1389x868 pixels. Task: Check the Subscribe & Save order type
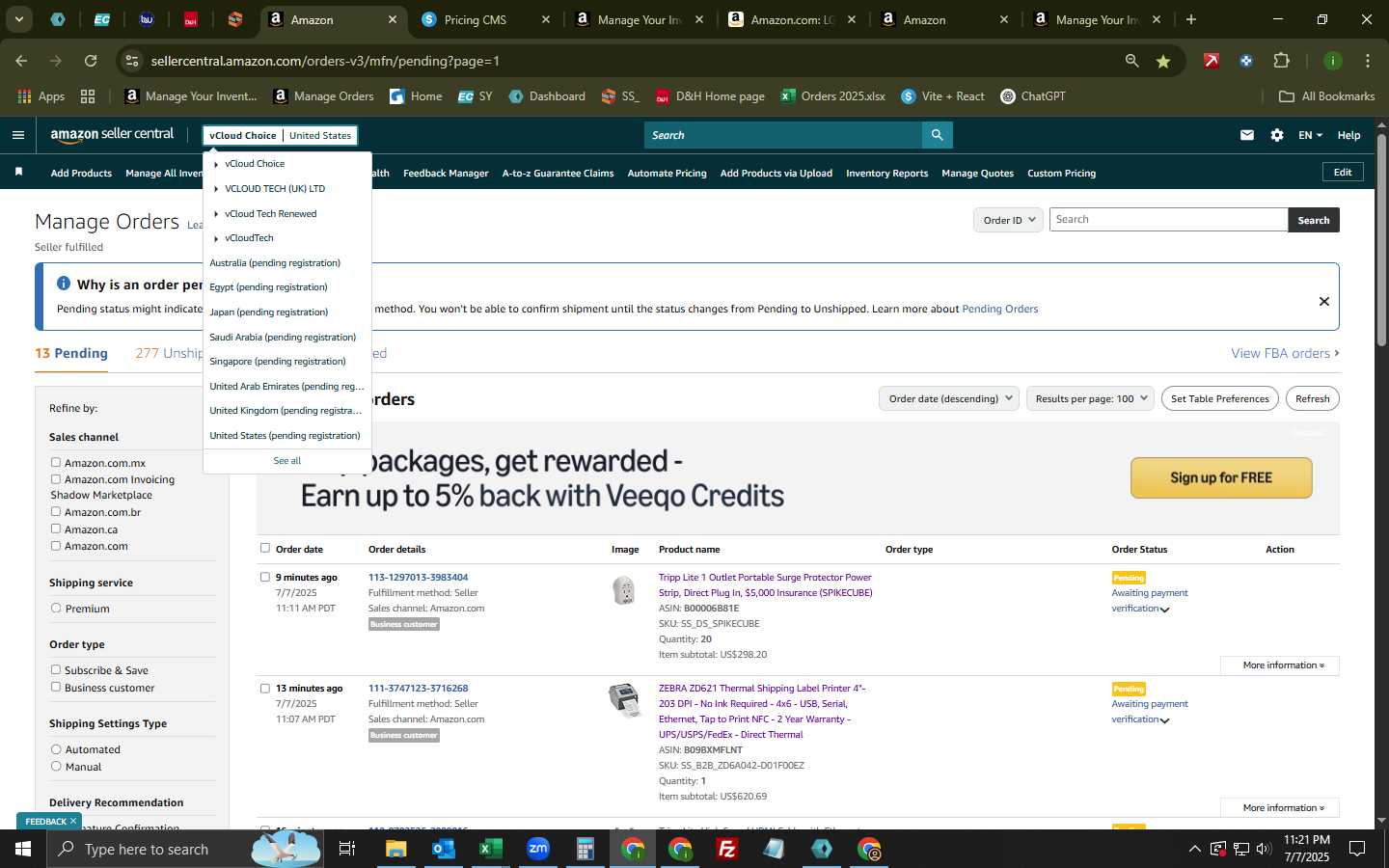coord(56,669)
